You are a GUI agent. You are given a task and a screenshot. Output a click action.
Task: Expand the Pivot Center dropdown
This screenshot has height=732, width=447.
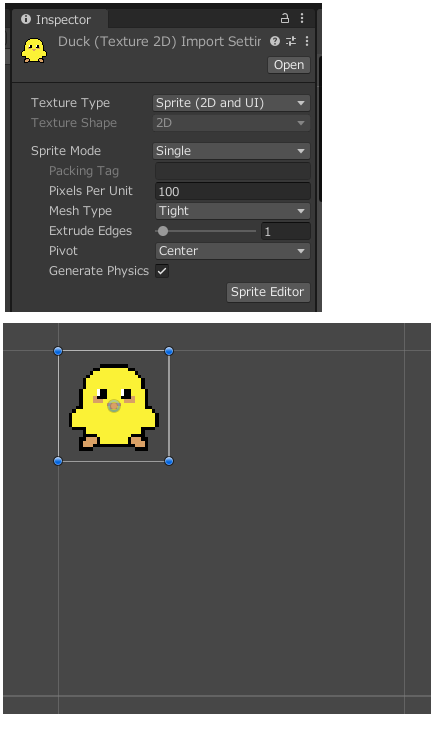click(x=232, y=251)
